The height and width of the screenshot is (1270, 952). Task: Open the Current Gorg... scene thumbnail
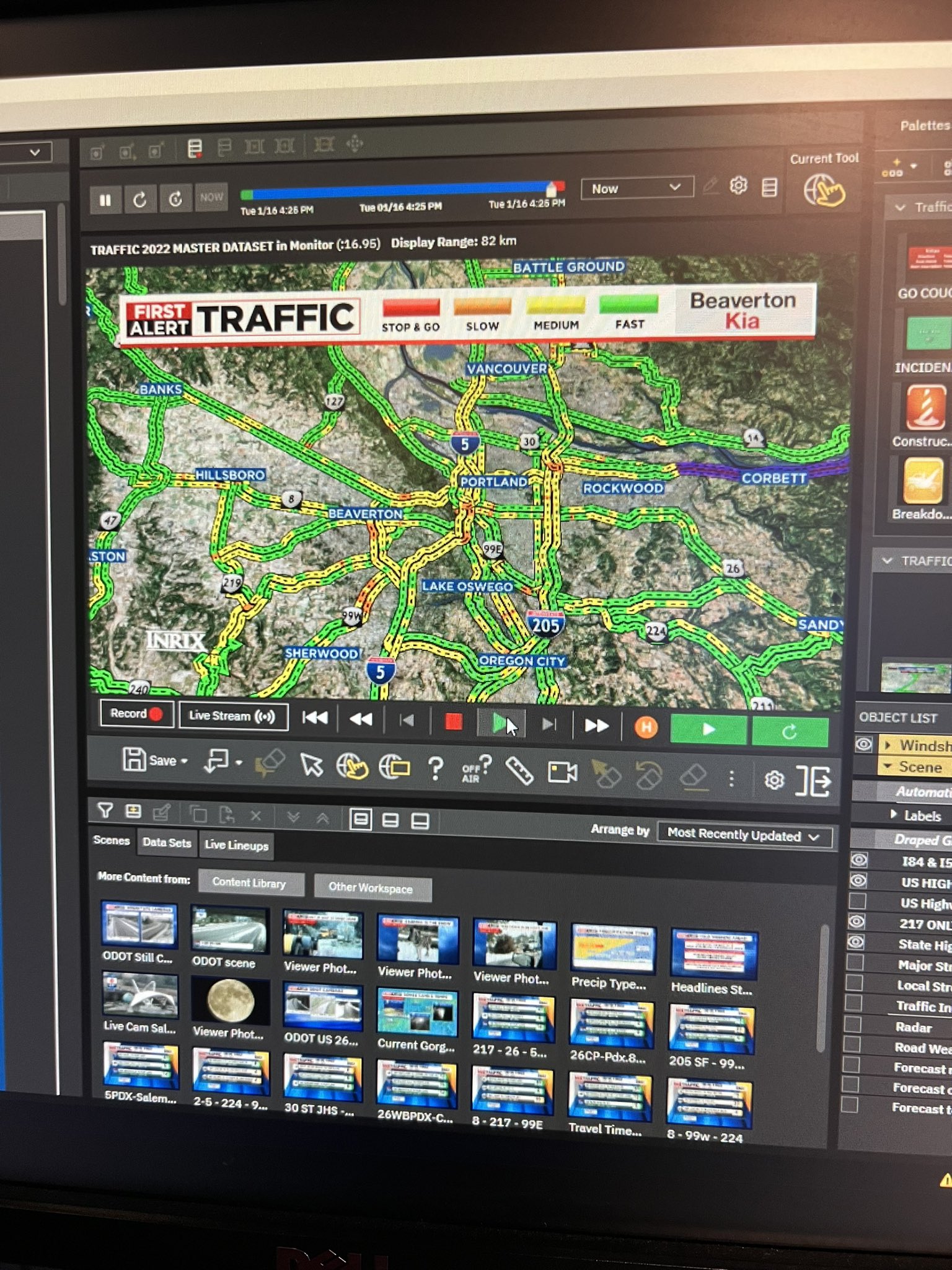point(417,1013)
